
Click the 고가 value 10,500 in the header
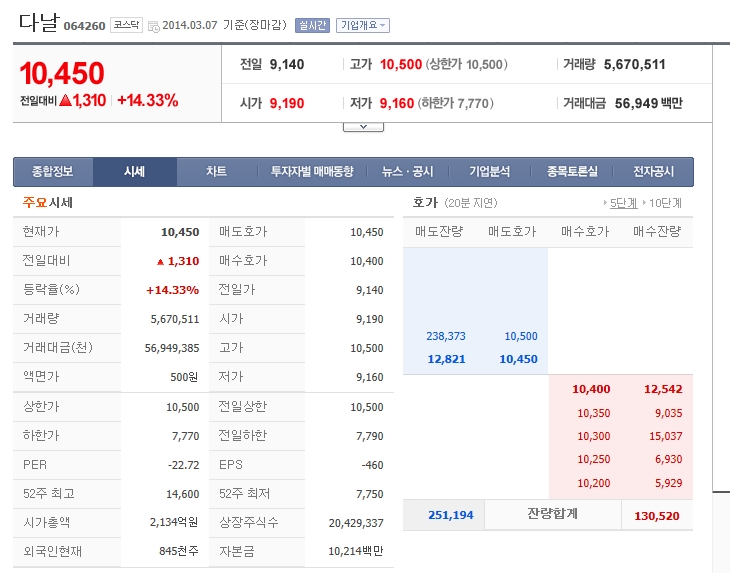(401, 64)
